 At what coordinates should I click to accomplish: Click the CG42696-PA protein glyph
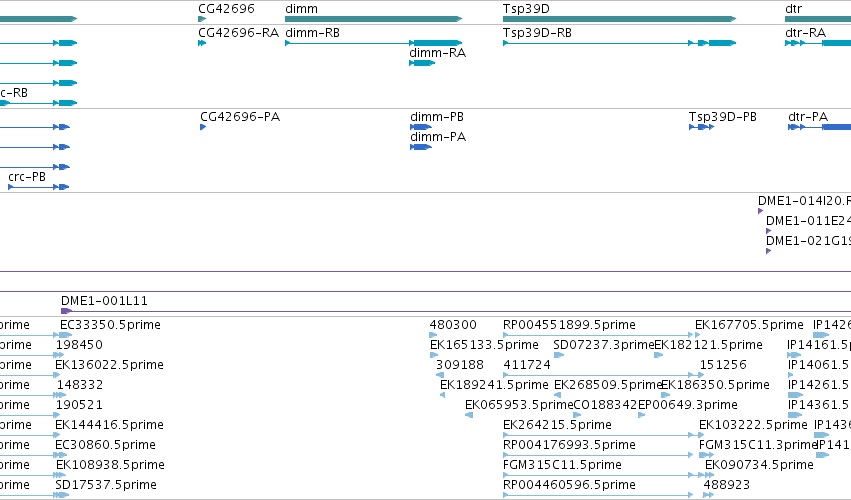coord(203,127)
